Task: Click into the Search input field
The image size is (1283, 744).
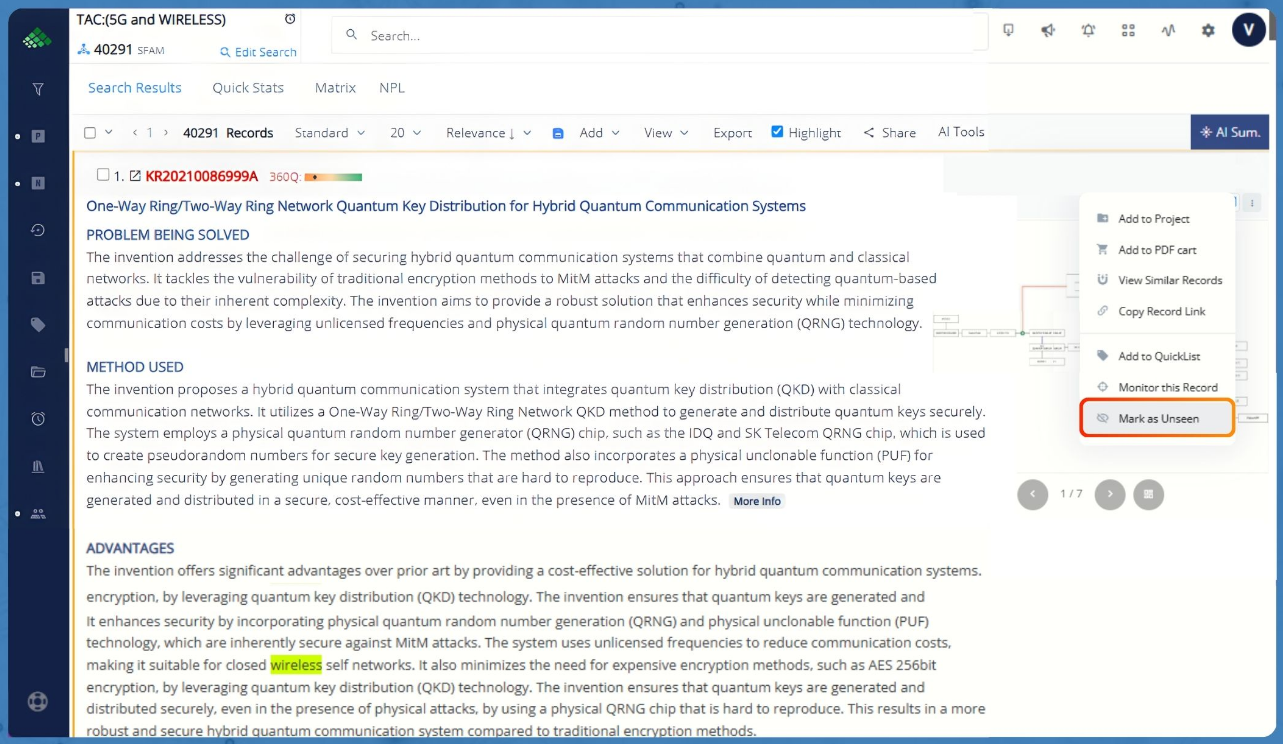Action: [660, 35]
